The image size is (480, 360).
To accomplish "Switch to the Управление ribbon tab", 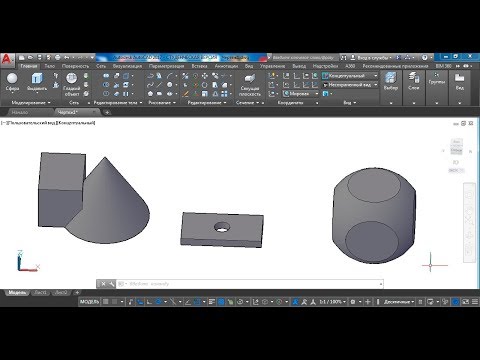I will coord(272,66).
